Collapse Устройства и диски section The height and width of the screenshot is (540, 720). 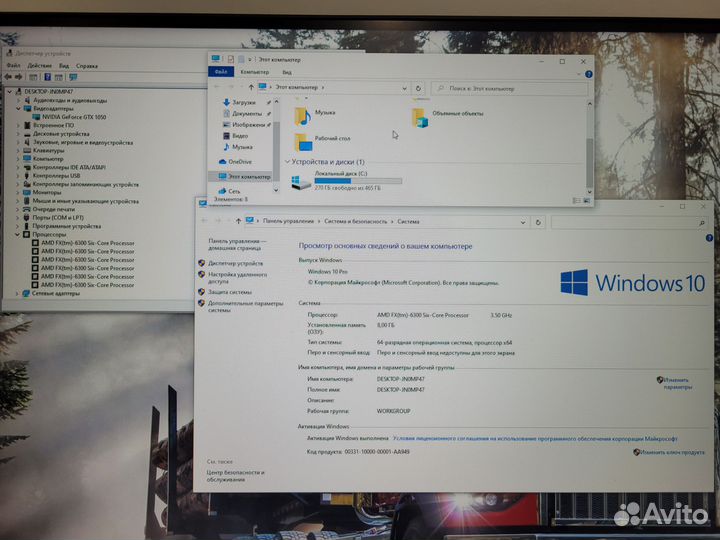(x=287, y=162)
